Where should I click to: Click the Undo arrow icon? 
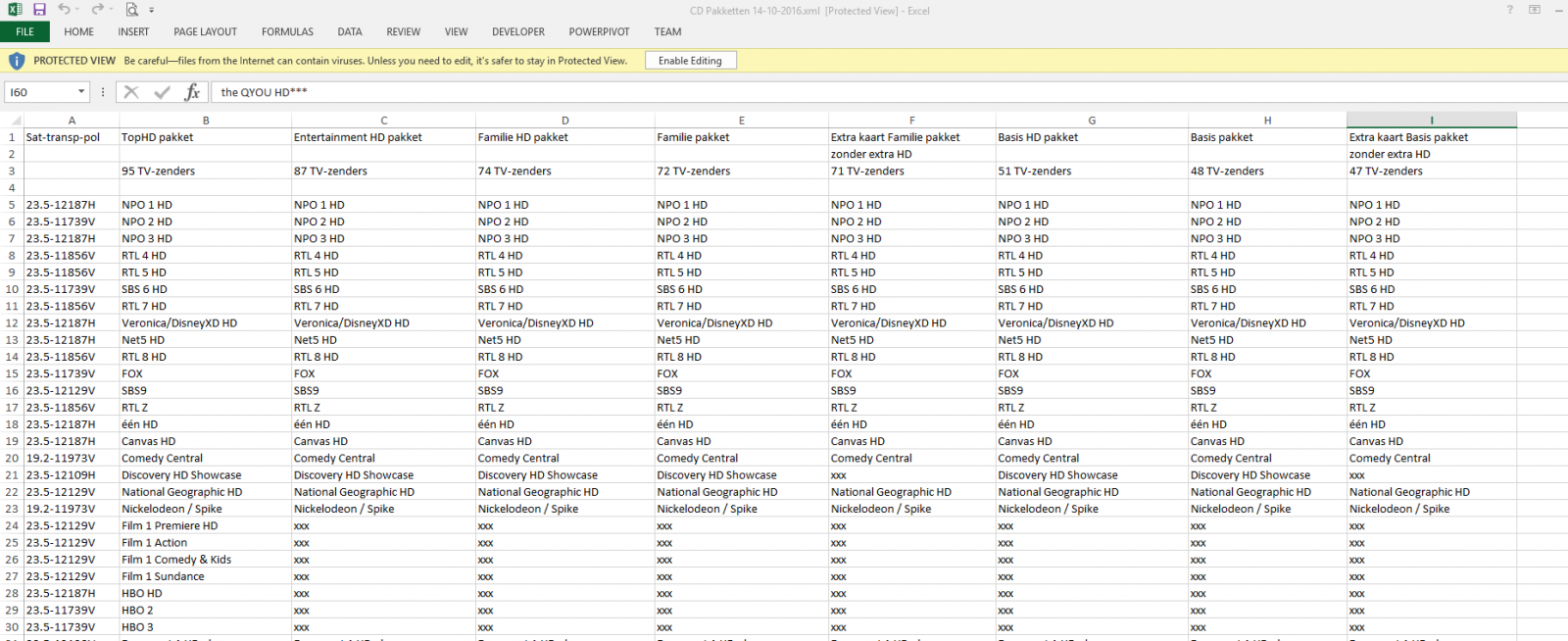pos(64,10)
